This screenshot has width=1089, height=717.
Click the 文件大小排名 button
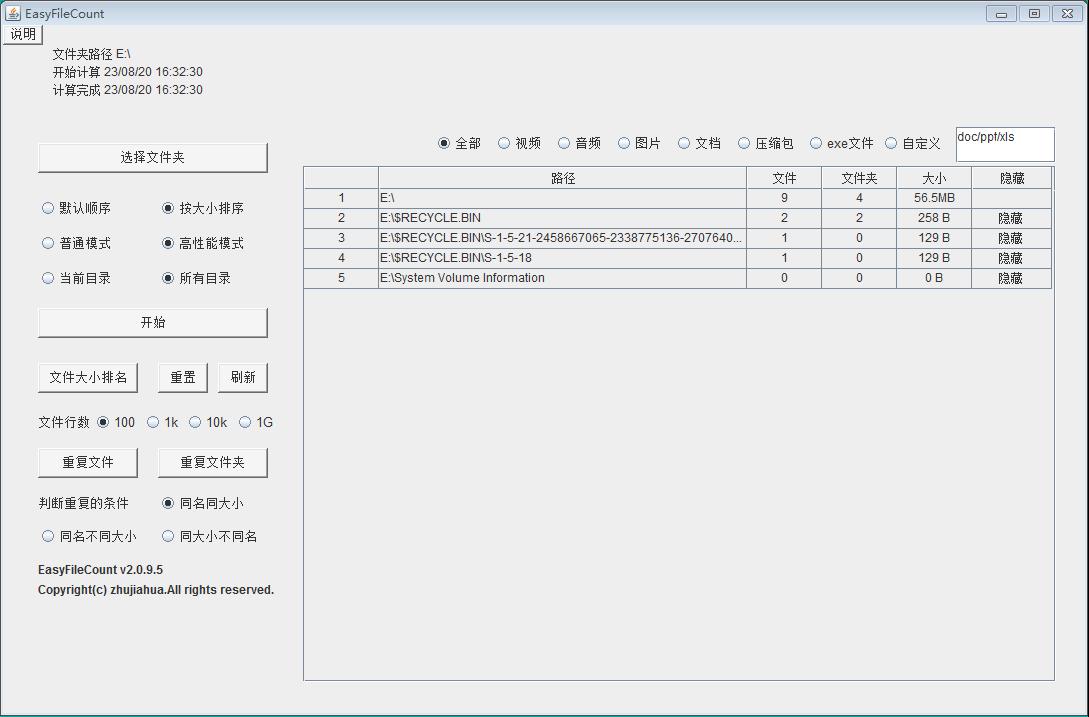pyautogui.click(x=88, y=378)
